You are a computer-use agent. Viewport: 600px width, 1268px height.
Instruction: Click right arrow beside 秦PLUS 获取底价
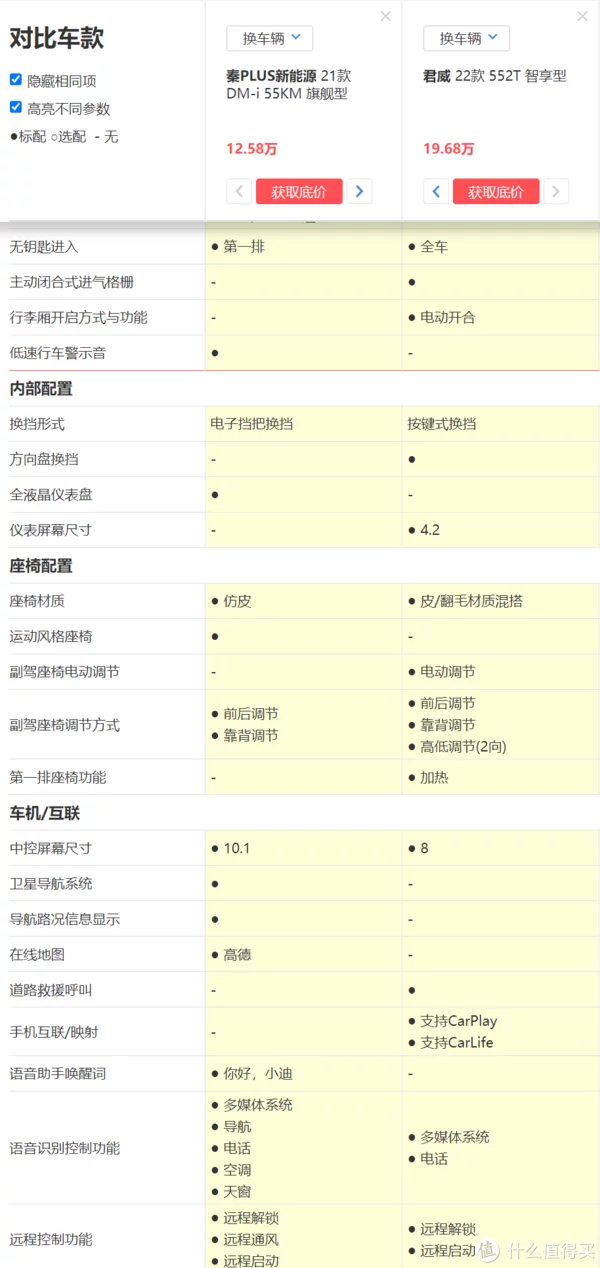click(x=359, y=192)
